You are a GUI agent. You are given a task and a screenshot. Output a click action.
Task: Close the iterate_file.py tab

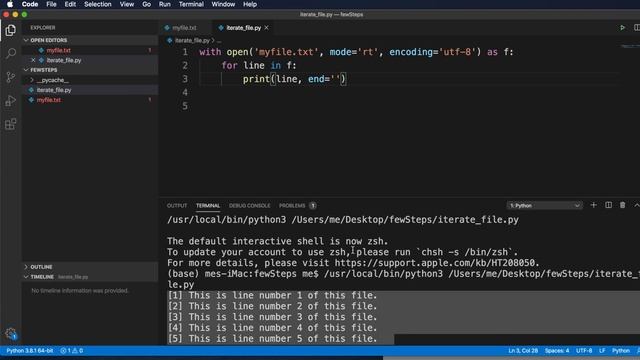pos(267,28)
